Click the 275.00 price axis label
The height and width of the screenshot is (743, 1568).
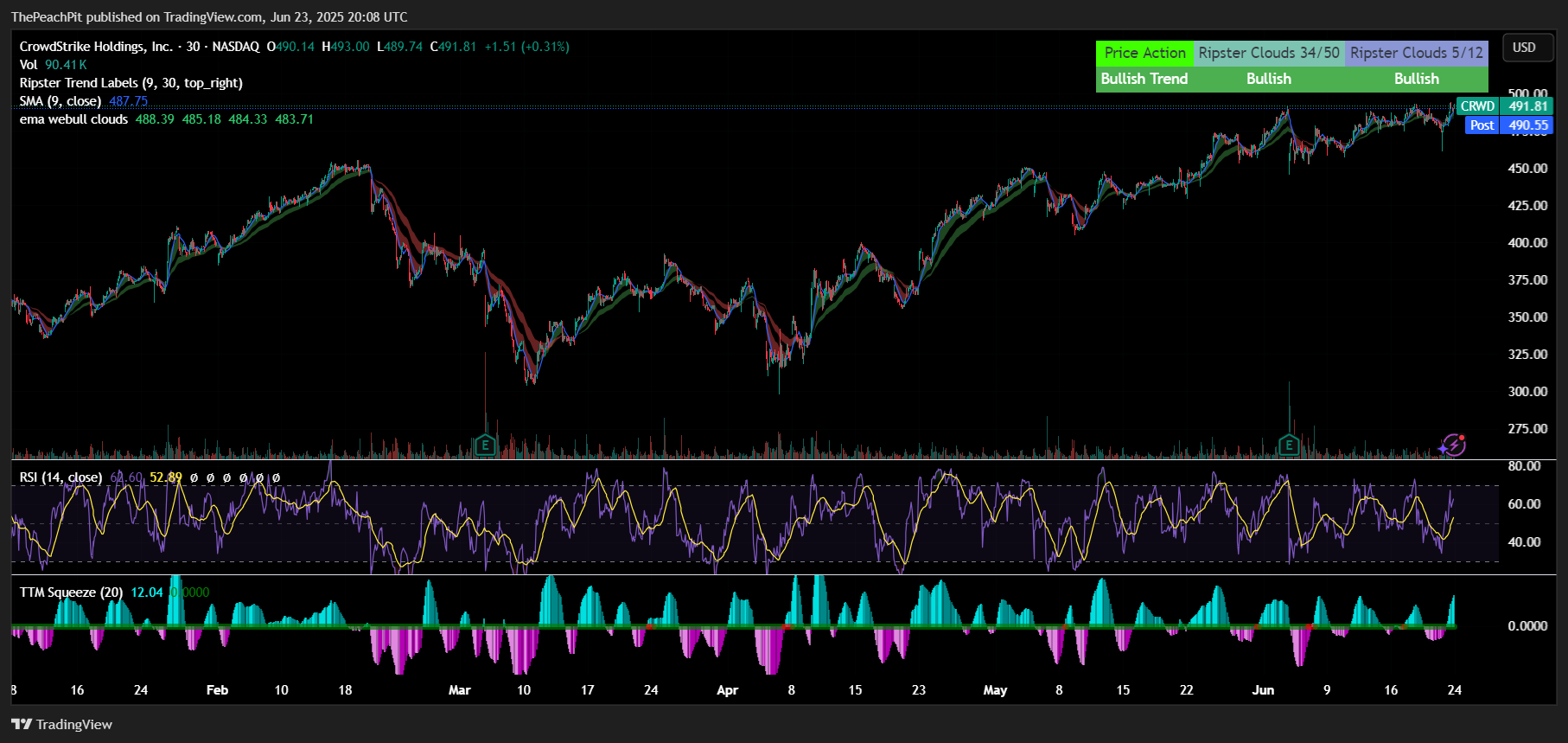[1527, 429]
